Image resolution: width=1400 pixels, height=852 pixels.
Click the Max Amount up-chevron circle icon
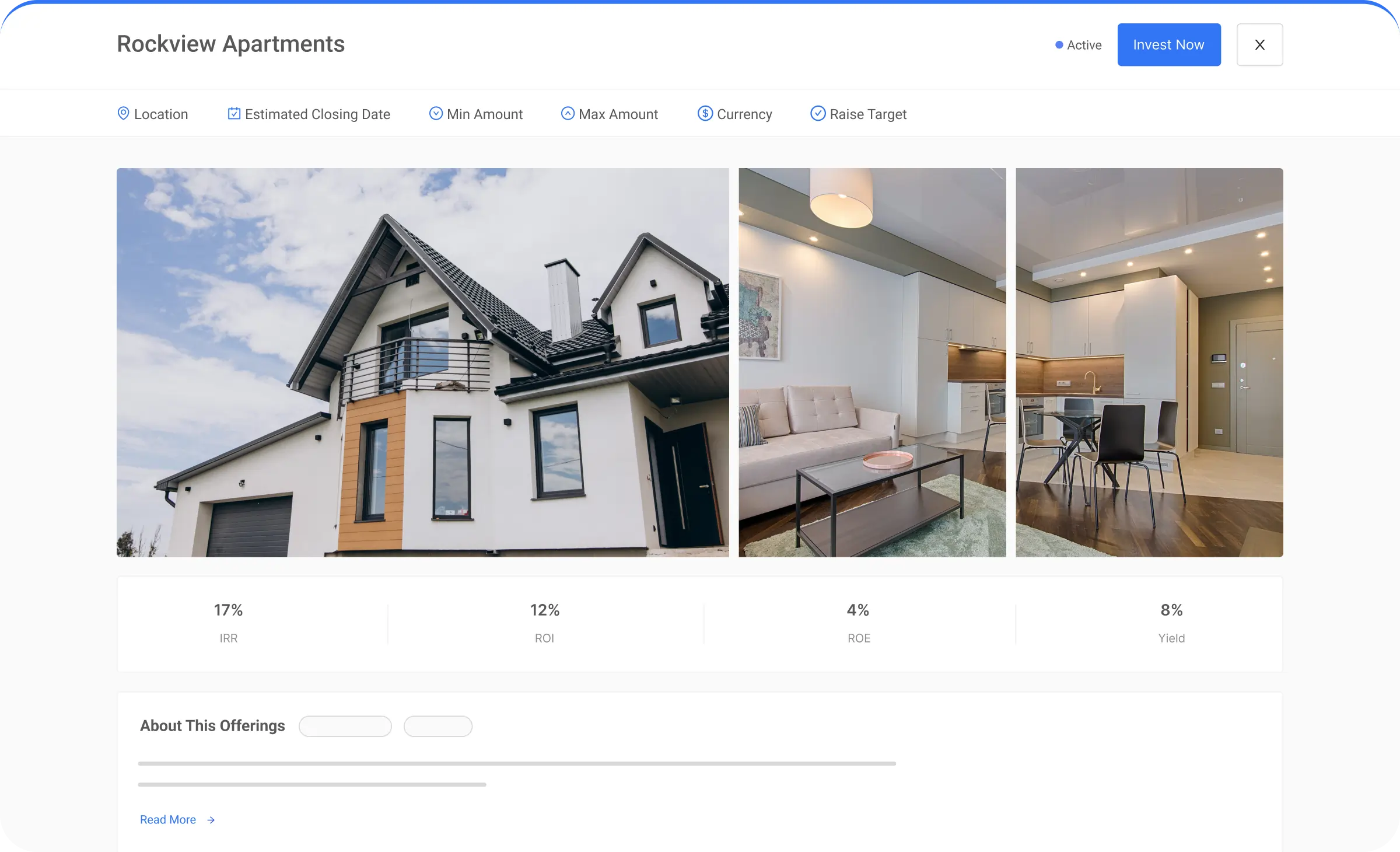[x=568, y=113]
